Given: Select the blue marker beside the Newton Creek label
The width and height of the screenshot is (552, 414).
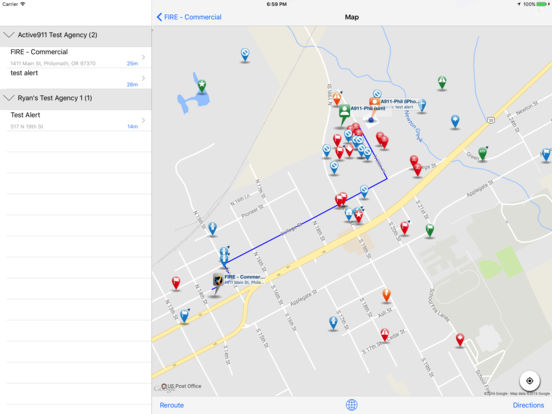Looking at the screenshot, I should [x=422, y=106].
